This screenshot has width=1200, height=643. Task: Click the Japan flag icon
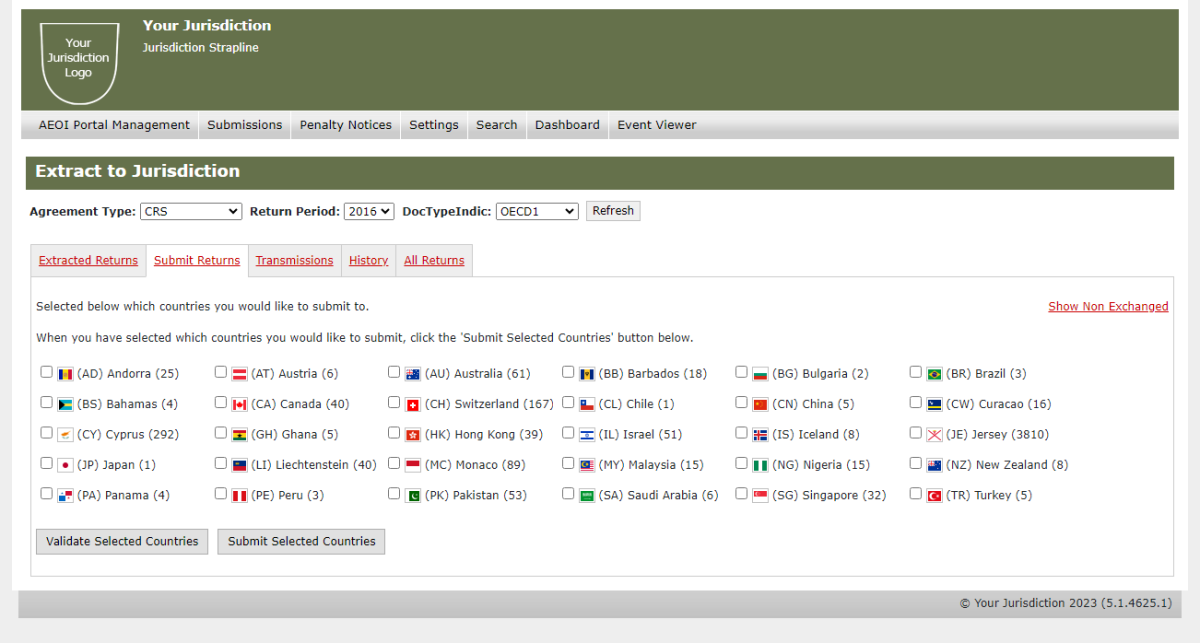point(65,465)
